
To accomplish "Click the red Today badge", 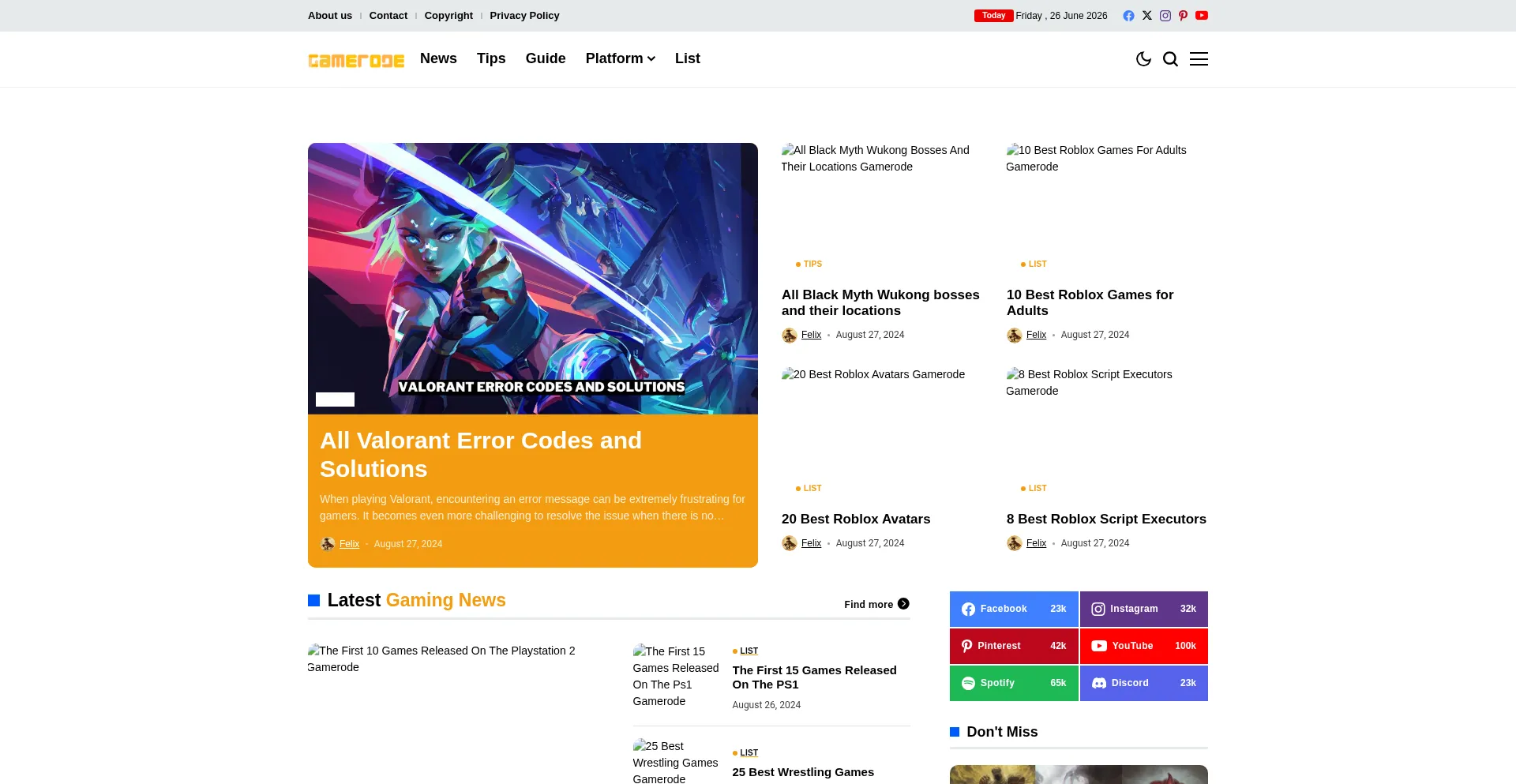I will (x=993, y=16).
